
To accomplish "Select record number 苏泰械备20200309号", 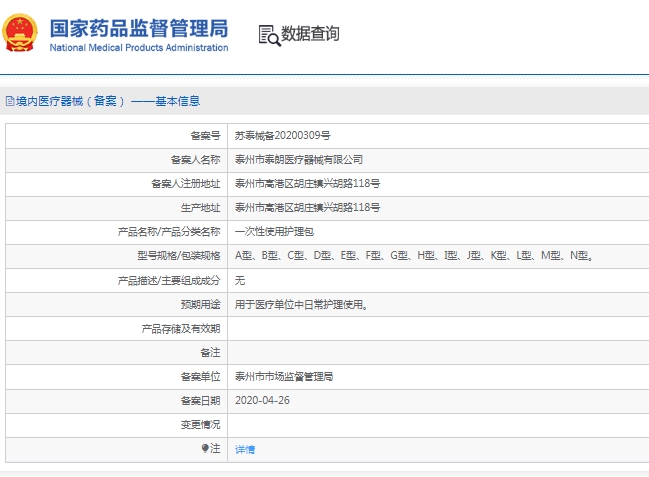I will (x=282, y=135).
